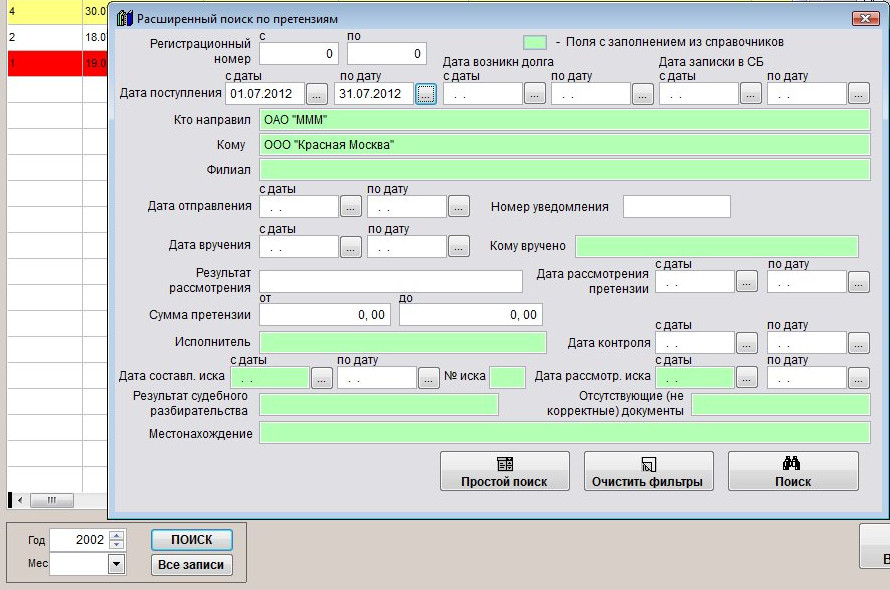Open calendar for Дата рассмотр. иска с даты
The width and height of the screenshot is (890, 590).
point(746,378)
